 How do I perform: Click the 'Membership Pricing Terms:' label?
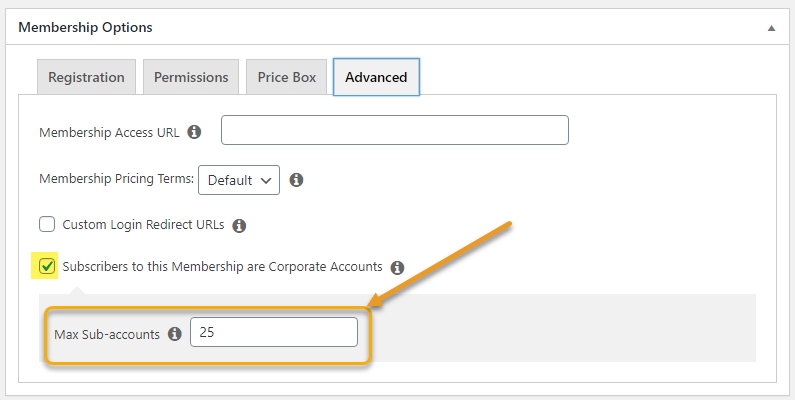(x=117, y=179)
